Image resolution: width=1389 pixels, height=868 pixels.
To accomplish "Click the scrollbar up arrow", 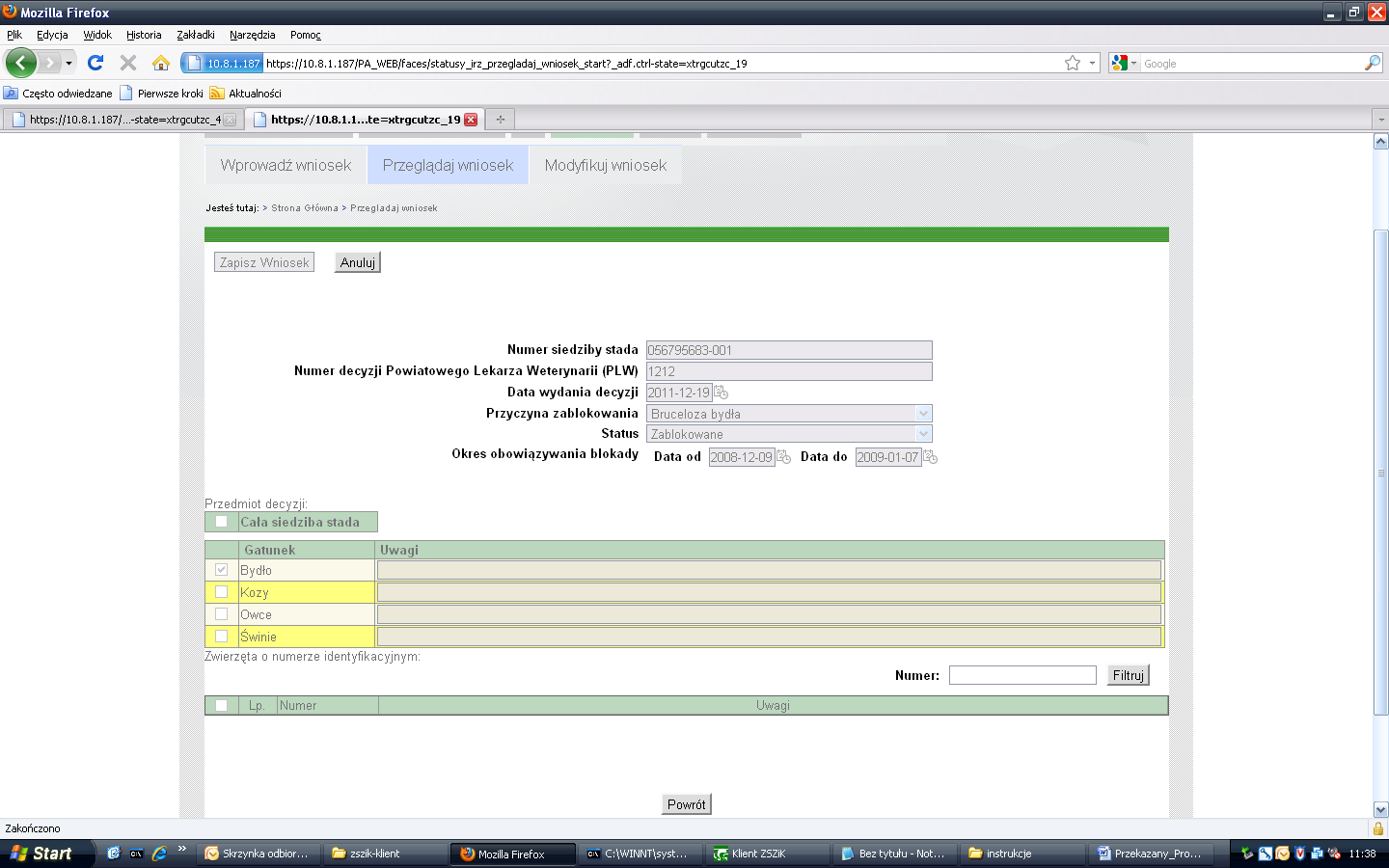I will 1381,142.
